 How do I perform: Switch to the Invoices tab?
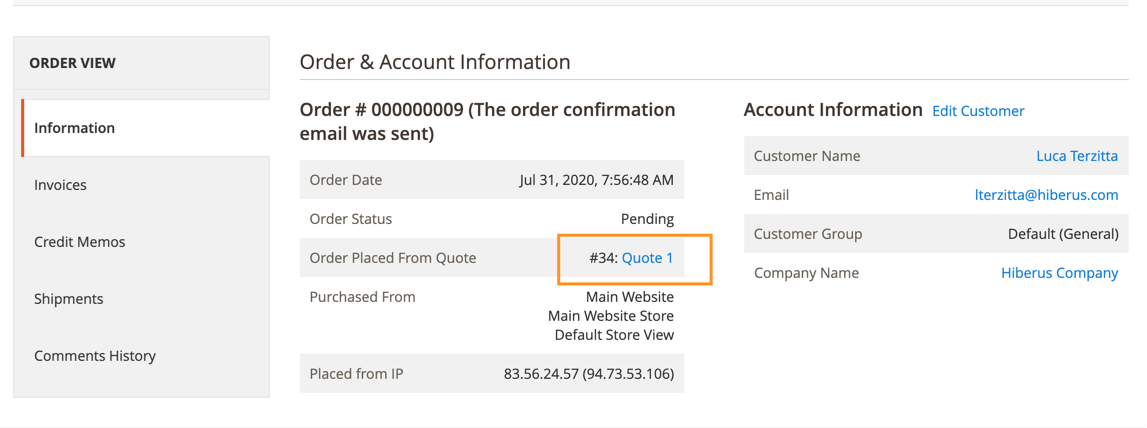tap(145, 185)
